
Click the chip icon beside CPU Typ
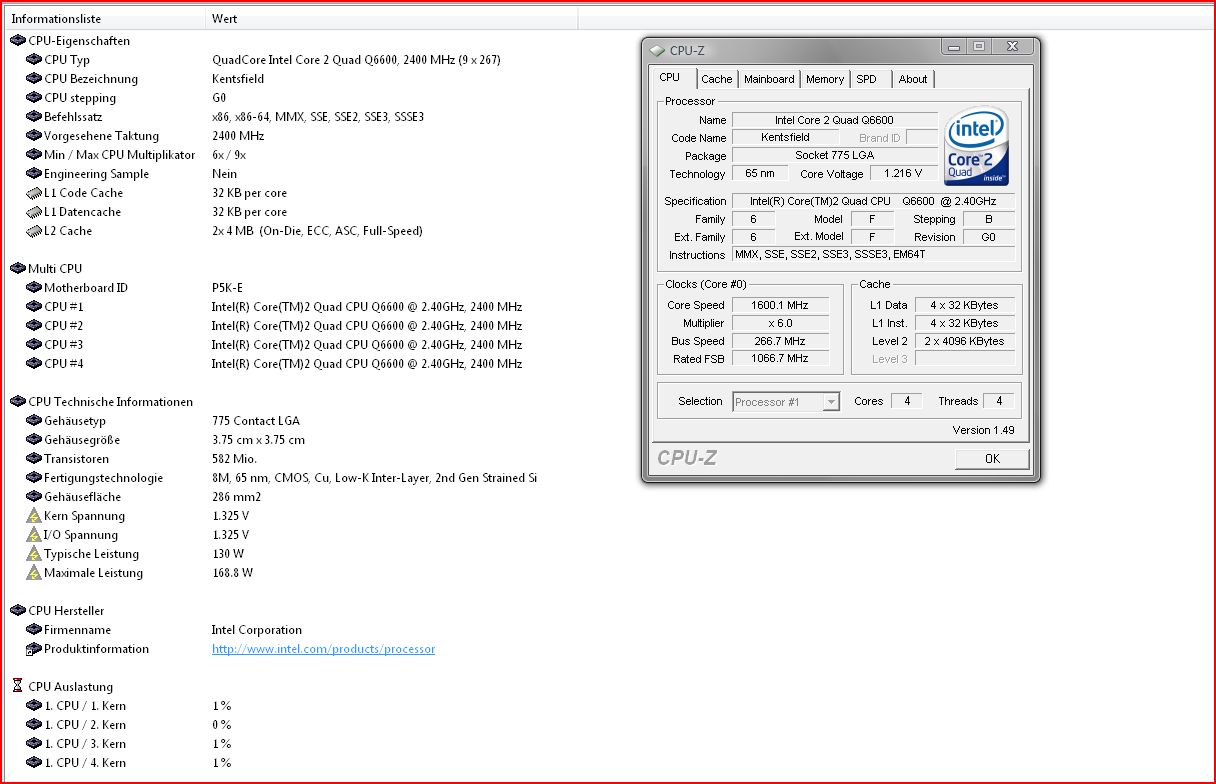[x=34, y=60]
